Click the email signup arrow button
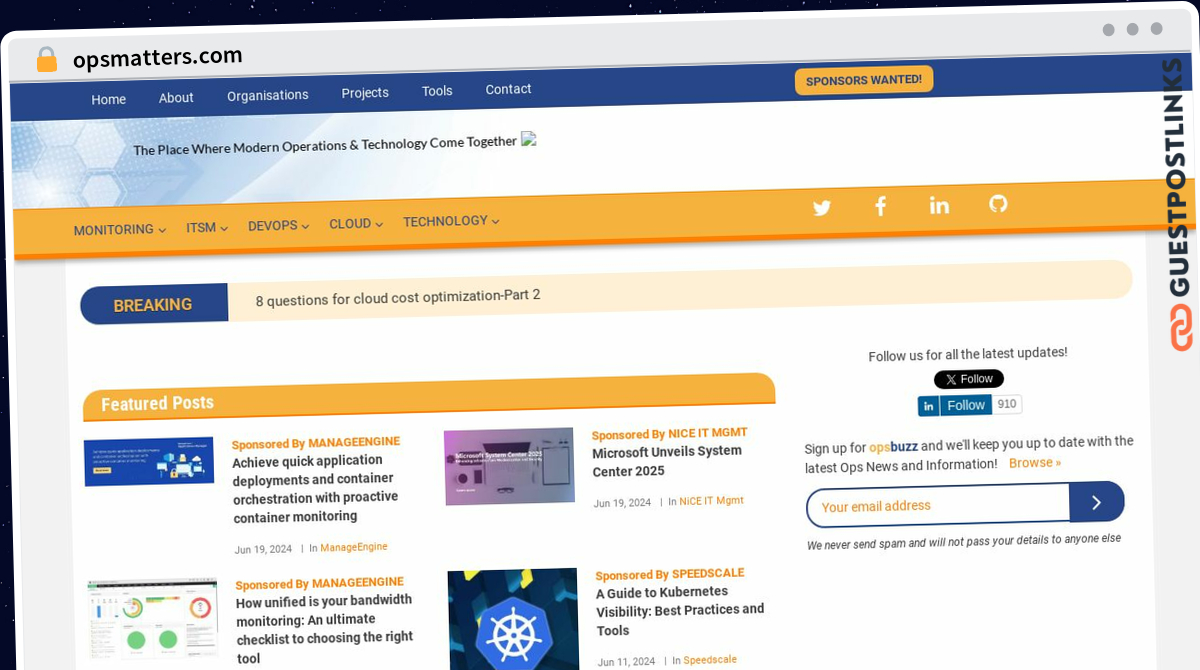Viewport: 1200px width, 670px height. (1096, 502)
